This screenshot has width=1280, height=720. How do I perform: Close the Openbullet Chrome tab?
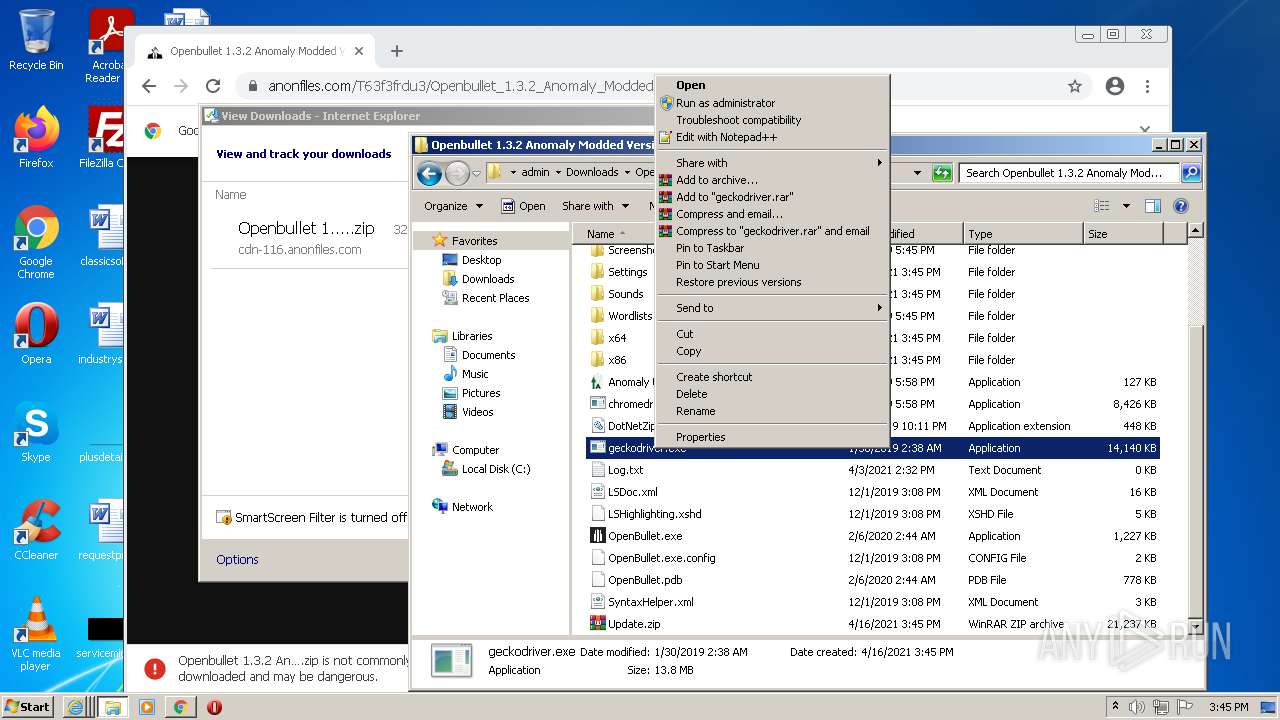point(360,51)
